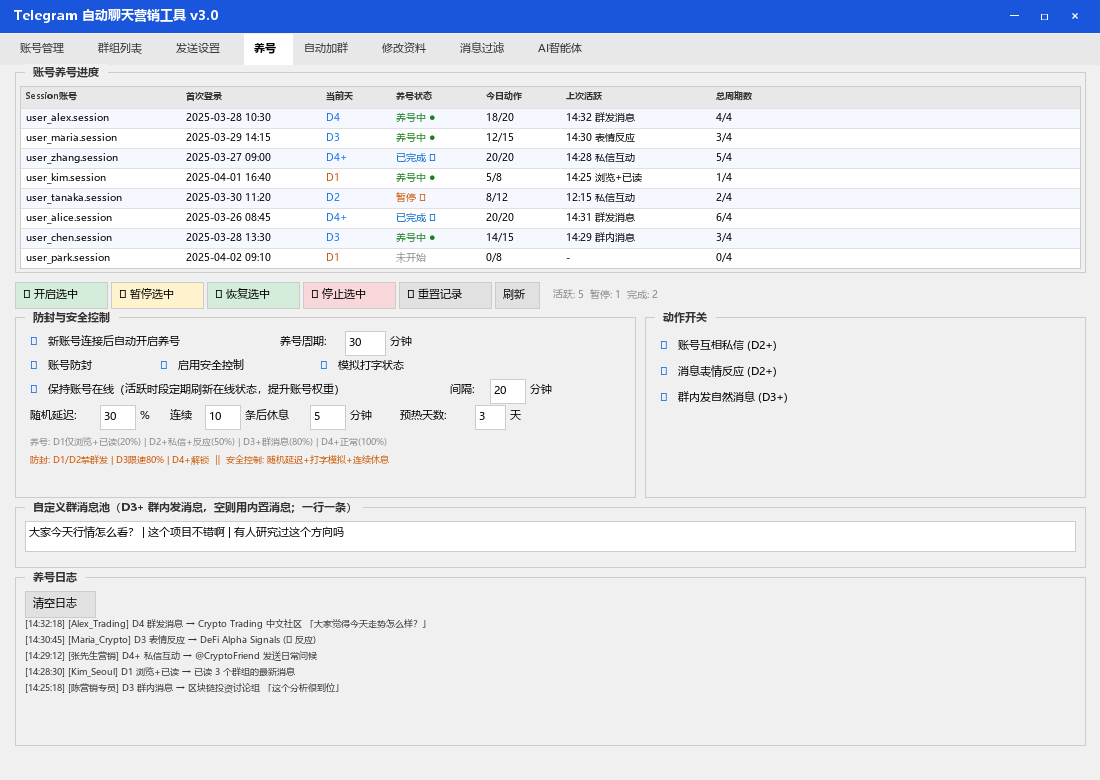Image resolution: width=1100 pixels, height=780 pixels.
Task: Click the custom group message pool textbox
Action: pyautogui.click(x=550, y=536)
